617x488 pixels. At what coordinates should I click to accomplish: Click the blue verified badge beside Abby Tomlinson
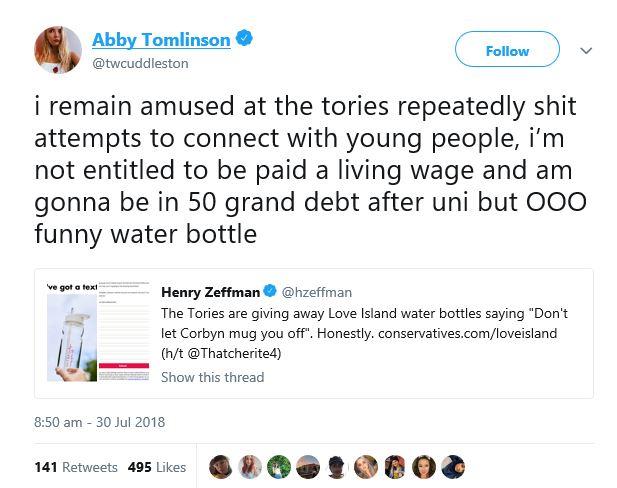(x=245, y=39)
